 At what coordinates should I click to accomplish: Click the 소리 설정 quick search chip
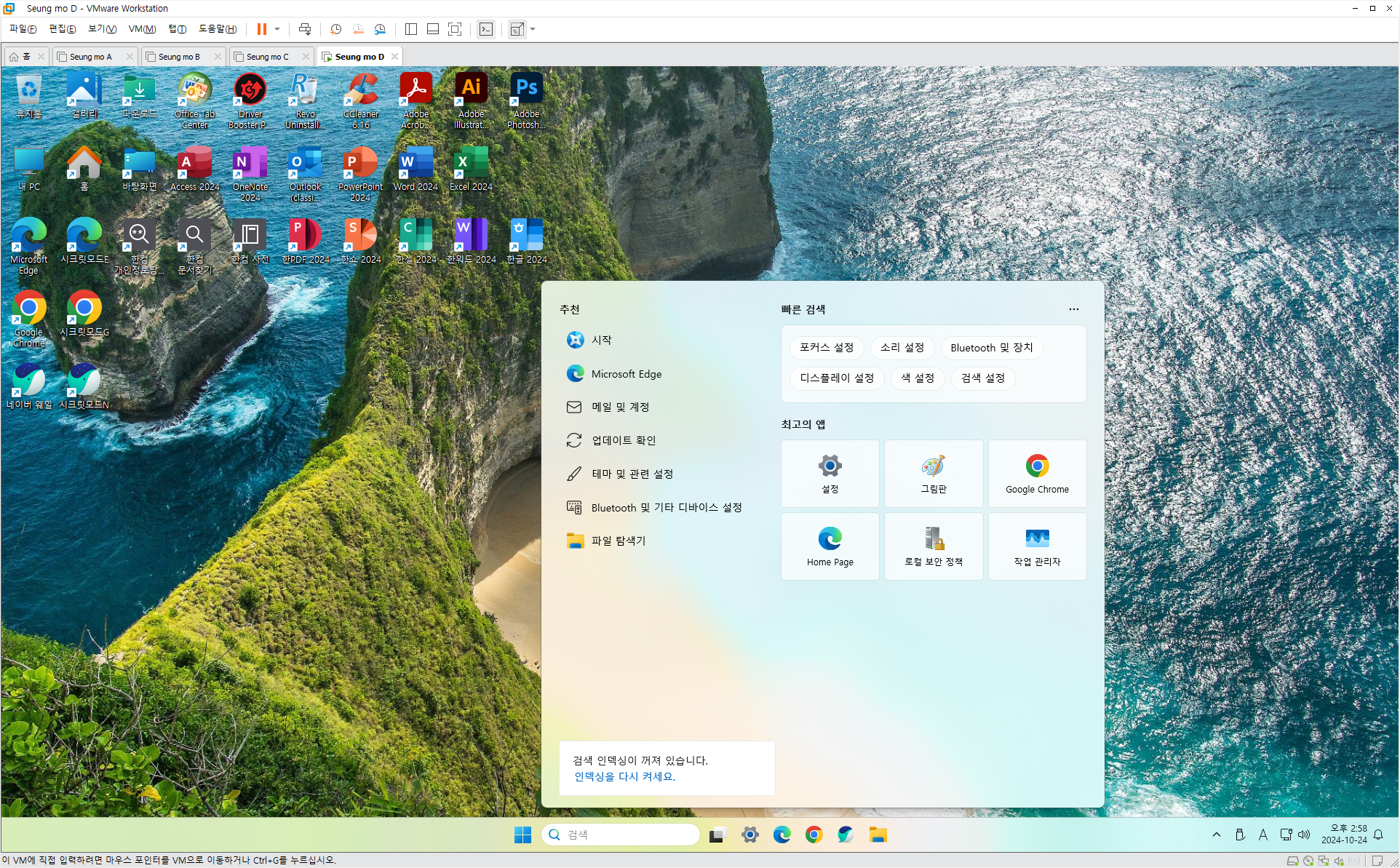click(x=902, y=348)
